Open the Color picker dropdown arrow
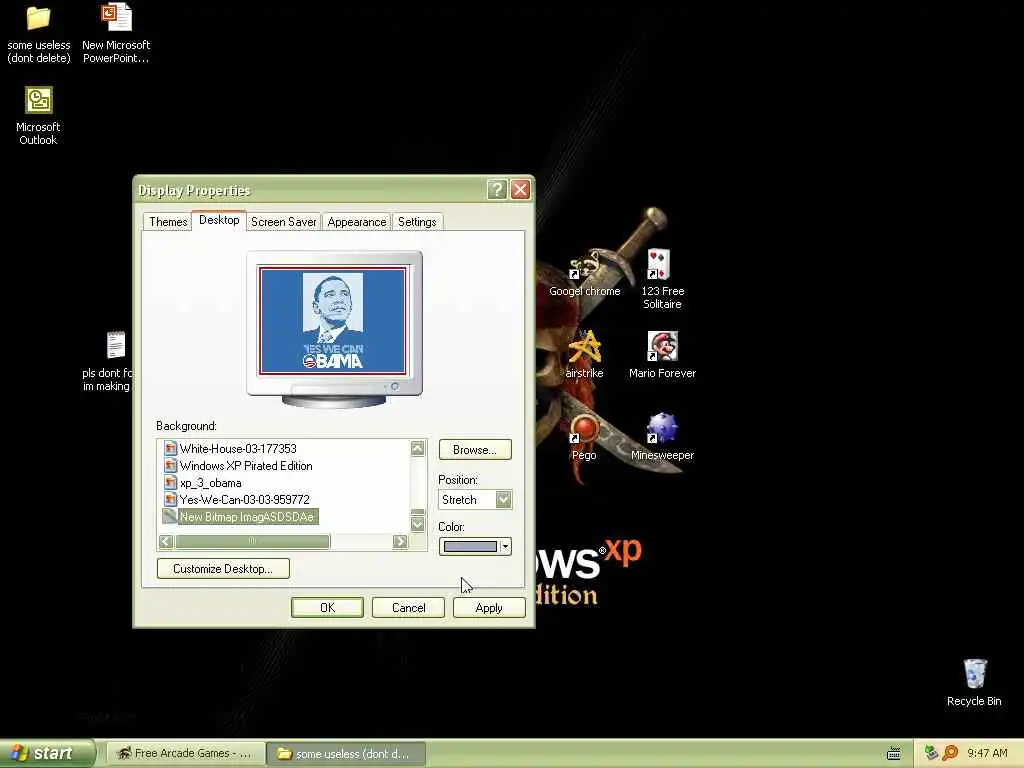 point(505,547)
